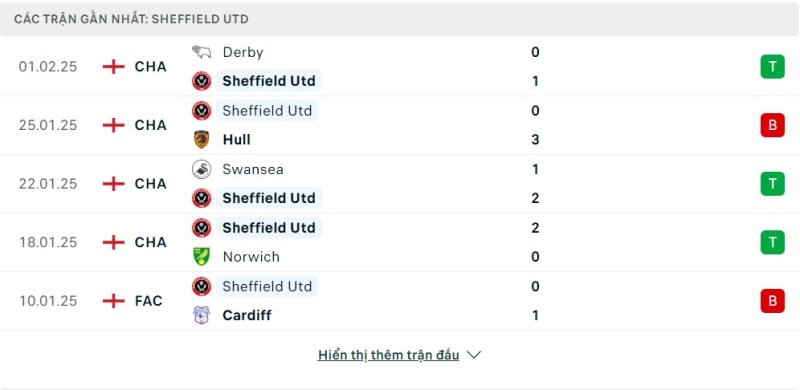Click the 'Các trận gần nhất' header
The height and width of the screenshot is (390, 800).
(132, 19)
